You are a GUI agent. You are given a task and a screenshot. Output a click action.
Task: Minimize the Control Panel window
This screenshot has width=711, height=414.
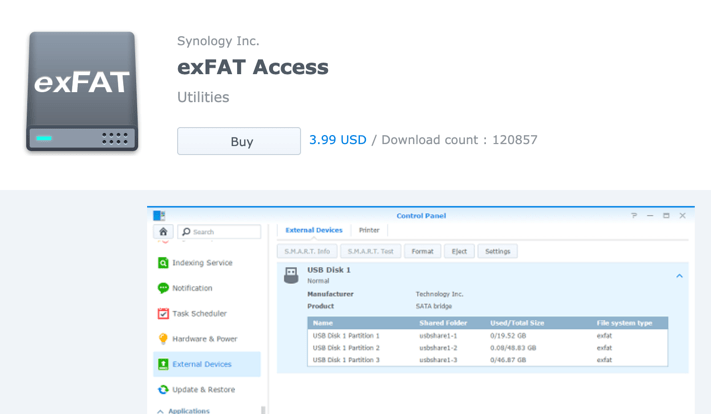[650, 215]
